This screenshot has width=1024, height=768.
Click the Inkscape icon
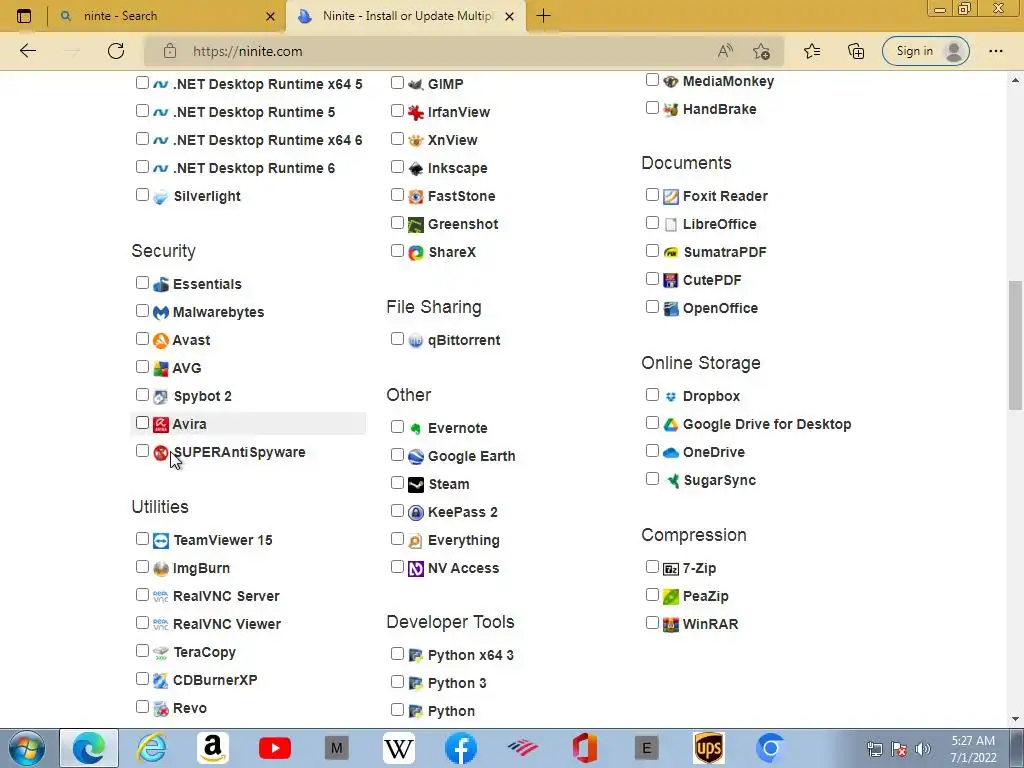click(415, 168)
